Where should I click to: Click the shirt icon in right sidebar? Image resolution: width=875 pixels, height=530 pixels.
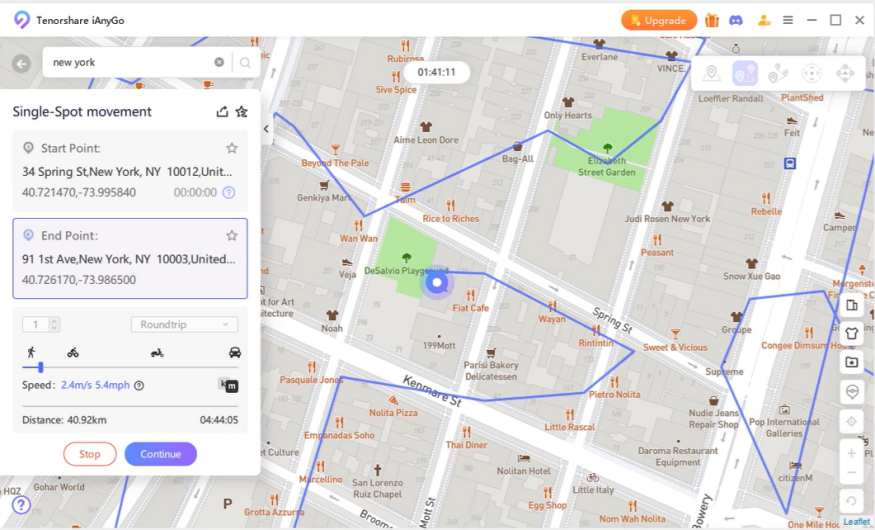coord(852,334)
